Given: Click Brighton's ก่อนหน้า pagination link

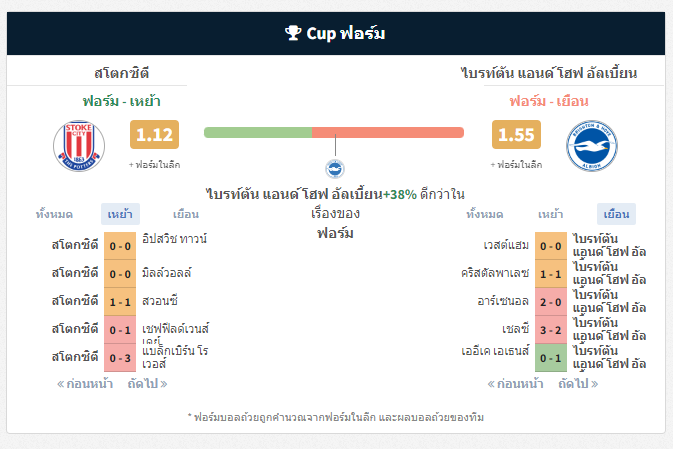Looking at the screenshot, I should (x=515, y=383).
